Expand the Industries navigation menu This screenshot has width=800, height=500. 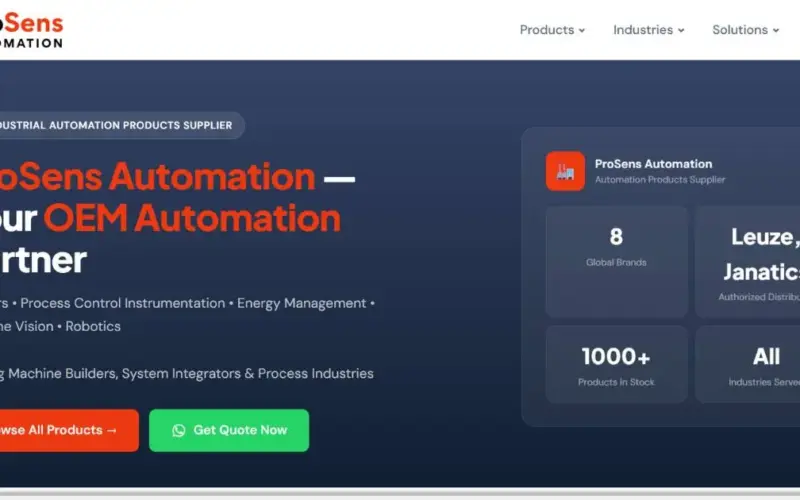[648, 30]
